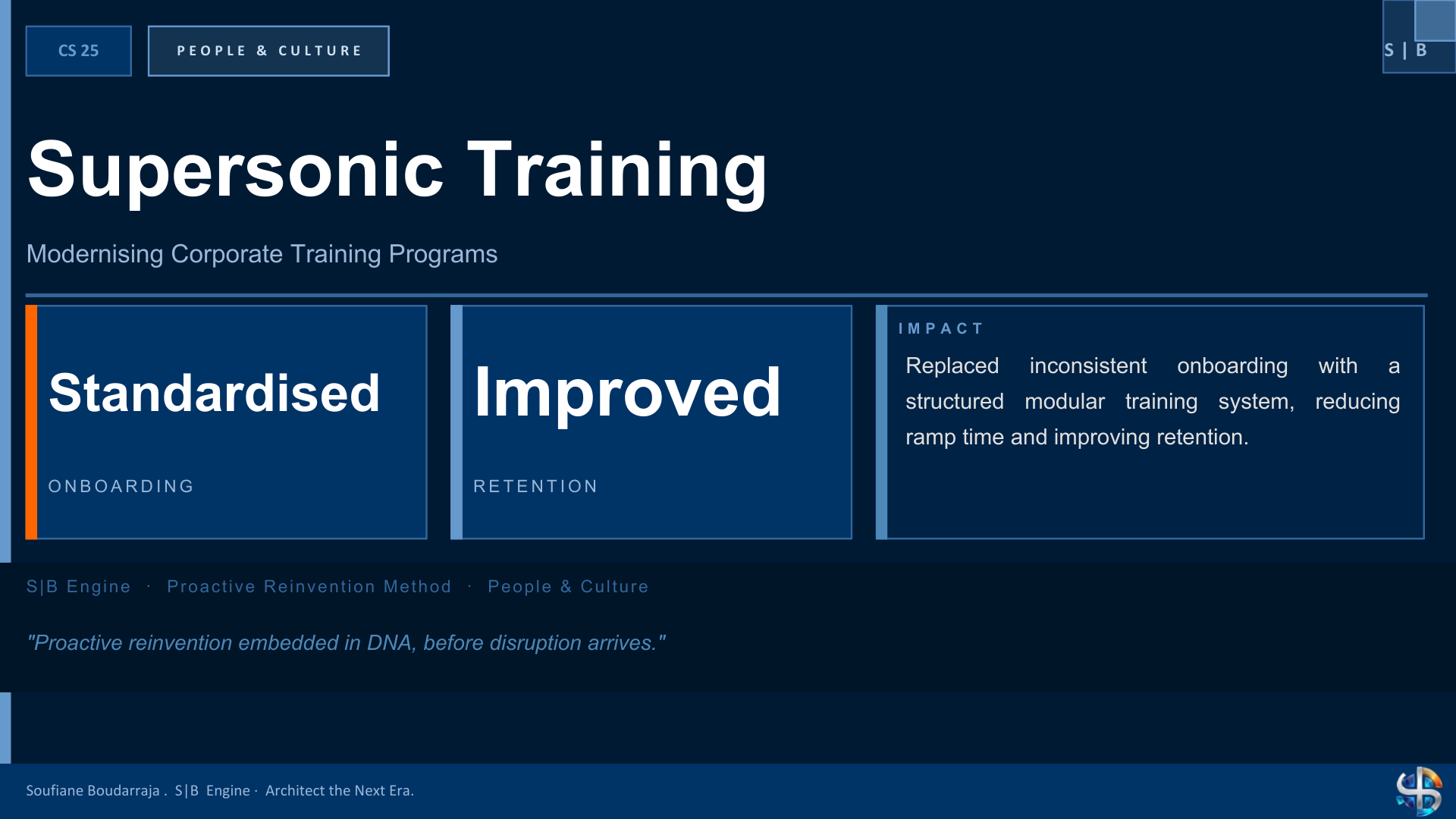
Task: Click the S|B Engine breadcrumb
Action: tap(78, 586)
